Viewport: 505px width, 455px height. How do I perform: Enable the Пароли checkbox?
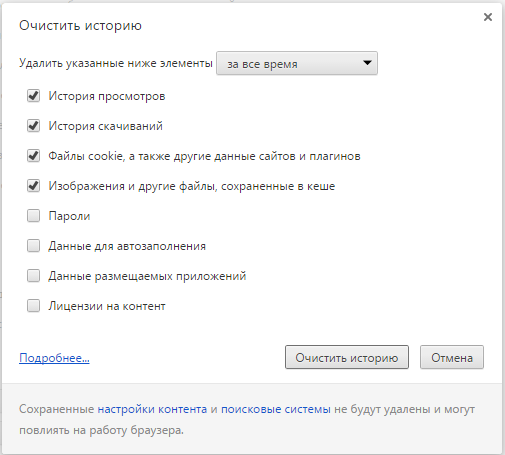(x=33, y=216)
